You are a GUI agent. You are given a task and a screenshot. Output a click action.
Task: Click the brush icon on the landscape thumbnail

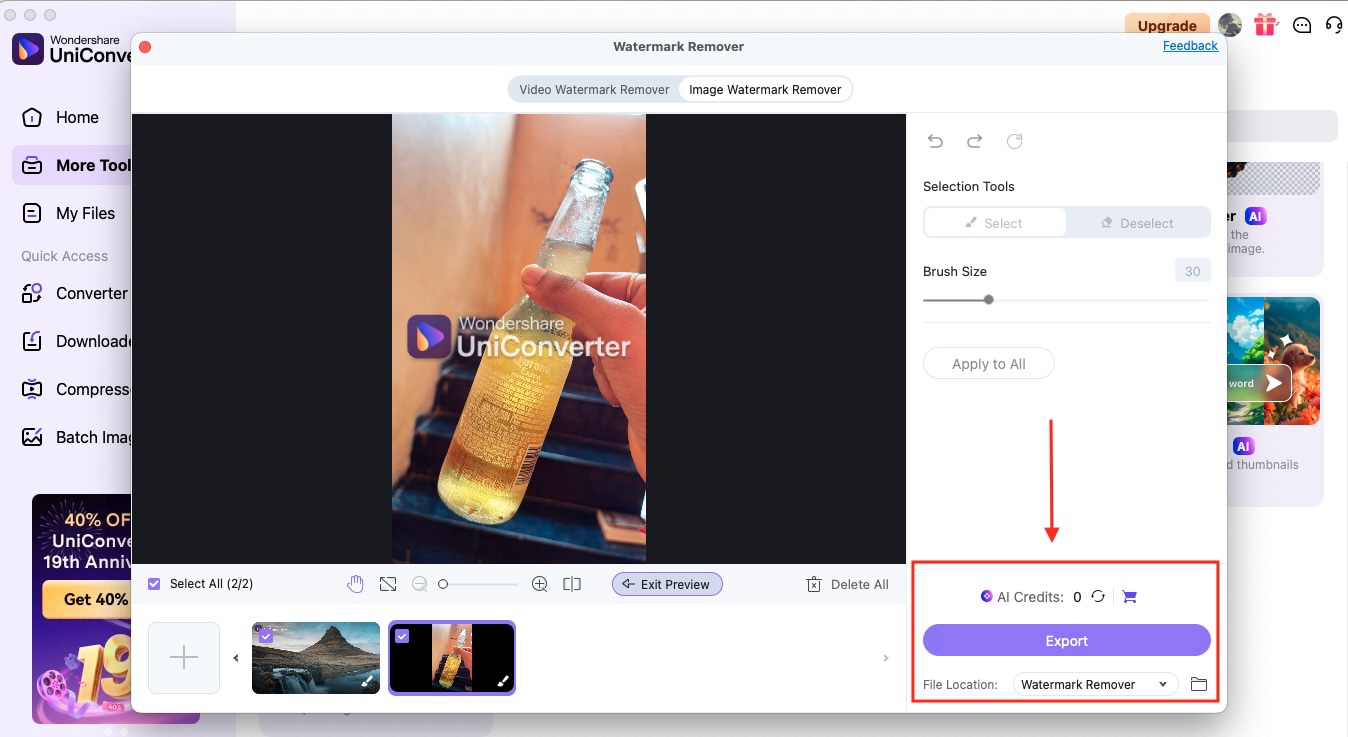(x=367, y=681)
